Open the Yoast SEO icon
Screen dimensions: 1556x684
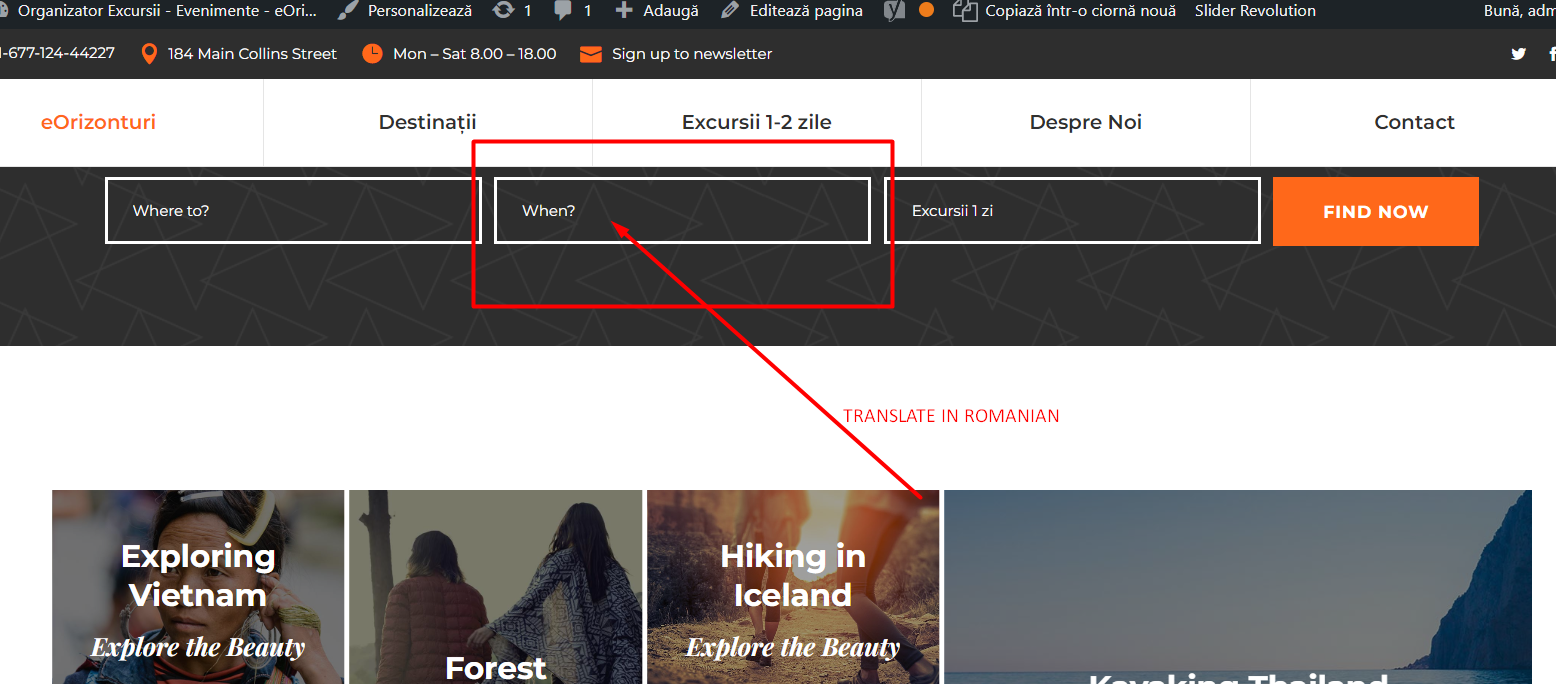(x=895, y=11)
